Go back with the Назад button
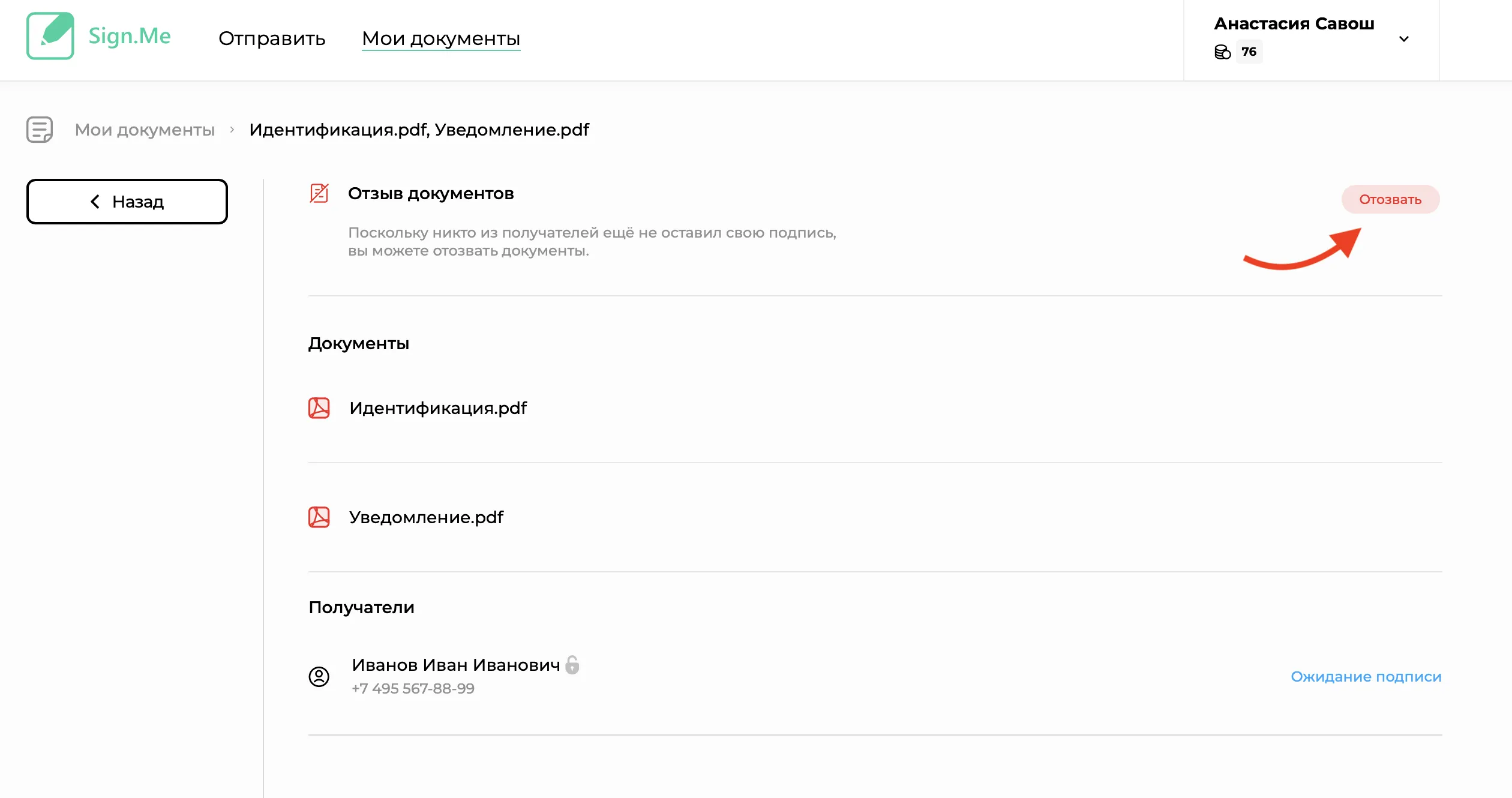1512x798 pixels. click(127, 202)
